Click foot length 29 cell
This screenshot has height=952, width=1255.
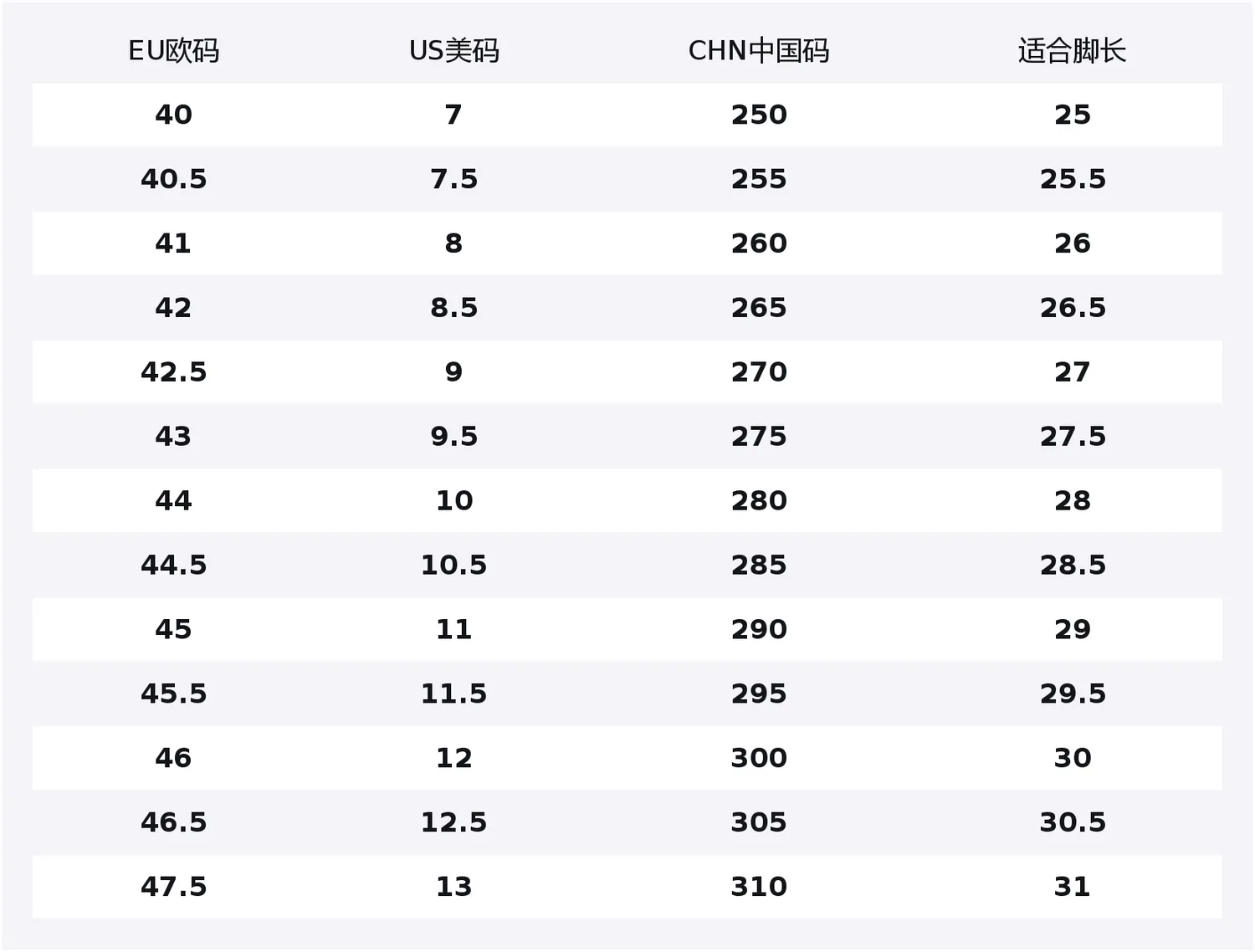tap(1072, 630)
